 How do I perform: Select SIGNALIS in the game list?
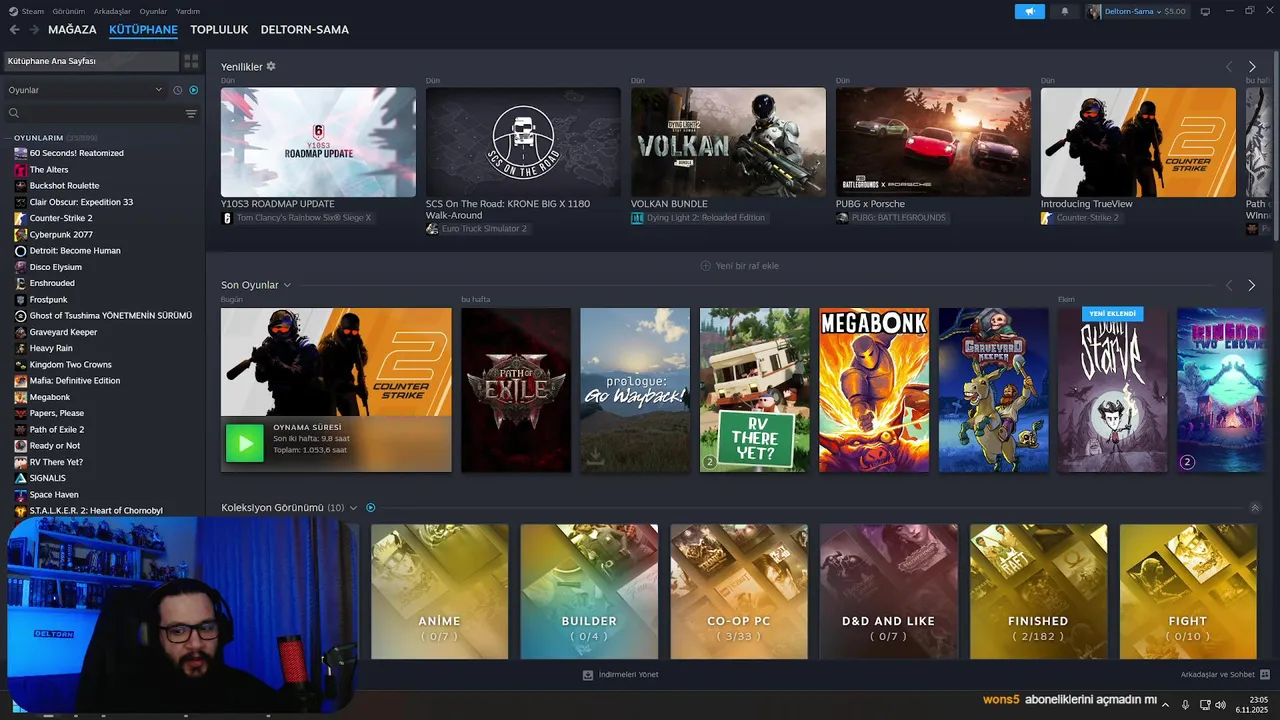coord(48,478)
